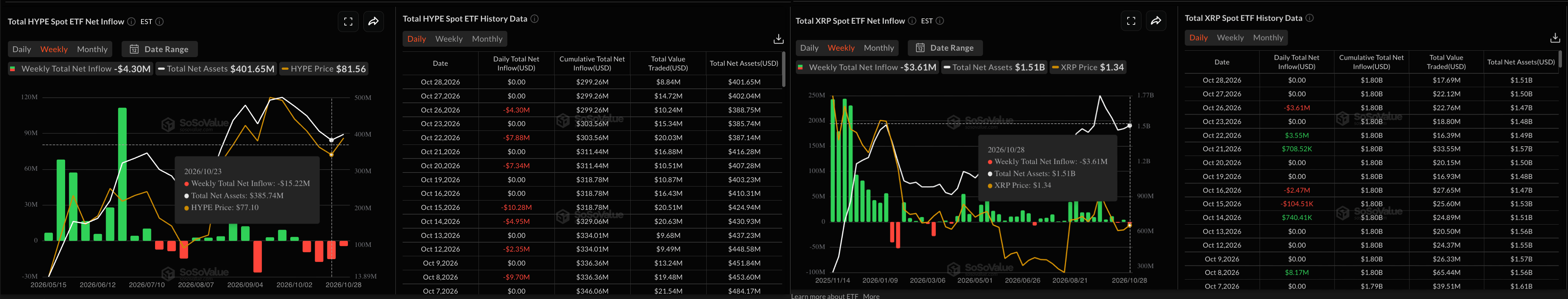
Task: Click the info icon beside Total XRP Spot ETF Net Inflow
Action: point(912,20)
